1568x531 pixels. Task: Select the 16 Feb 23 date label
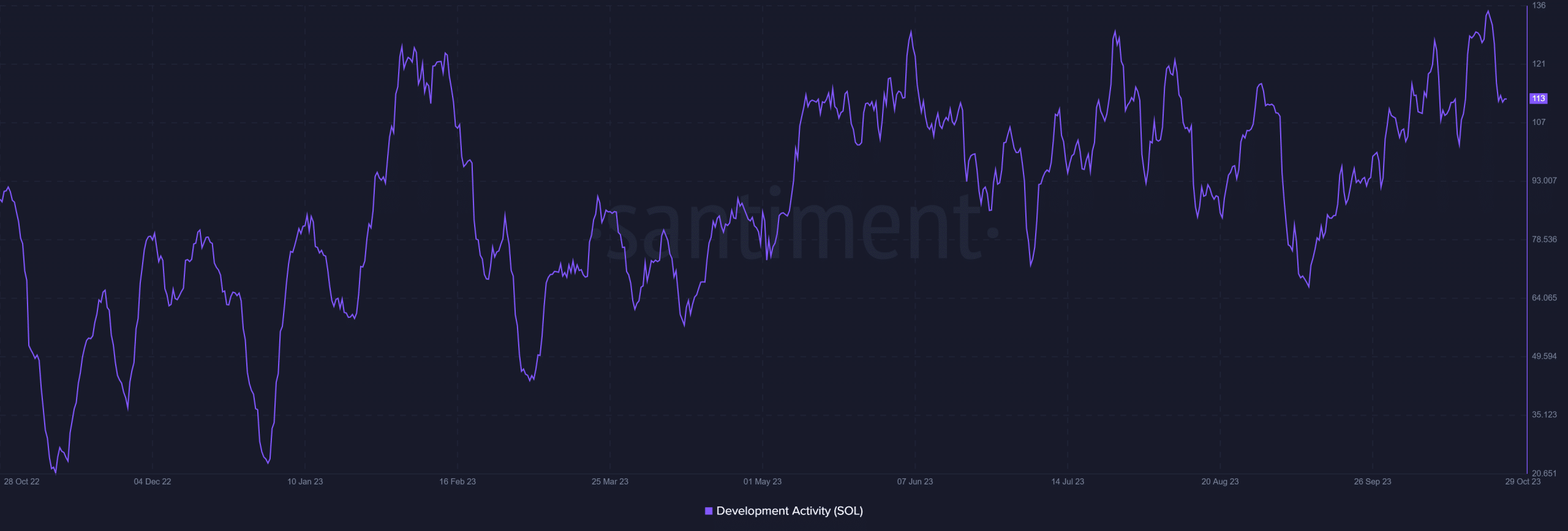[x=458, y=481]
